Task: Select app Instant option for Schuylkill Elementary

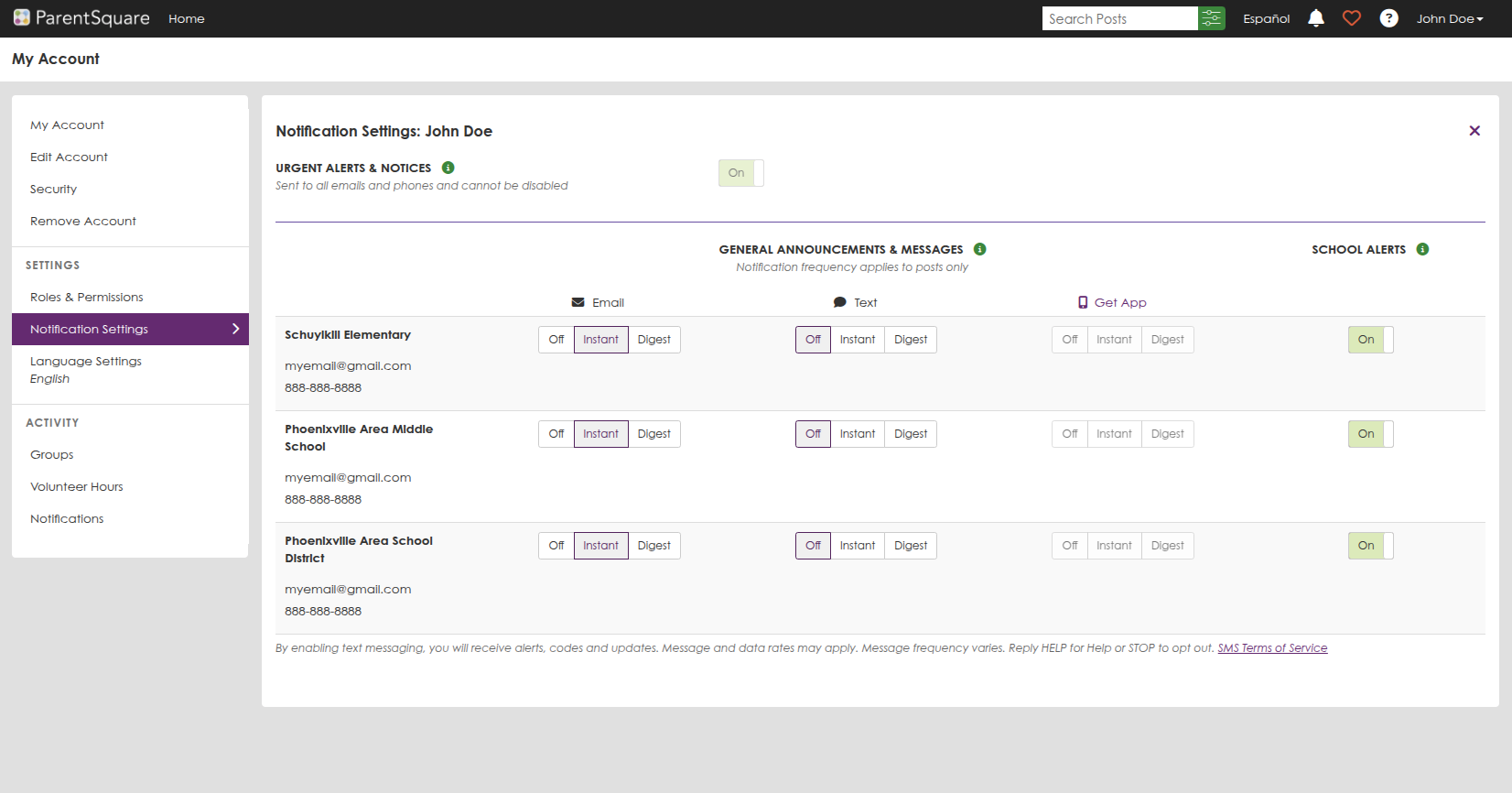Action: click(1114, 340)
